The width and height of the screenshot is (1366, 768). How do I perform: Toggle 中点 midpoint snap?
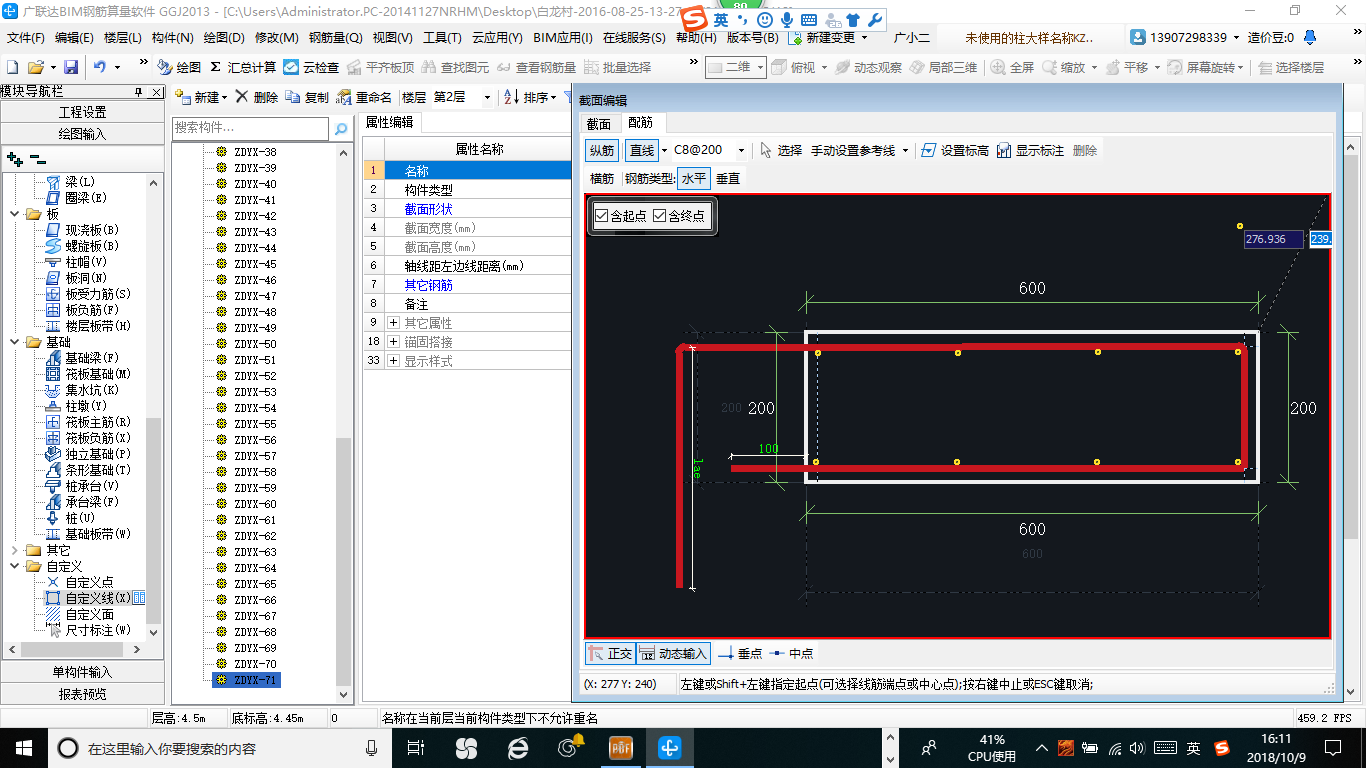coord(792,653)
